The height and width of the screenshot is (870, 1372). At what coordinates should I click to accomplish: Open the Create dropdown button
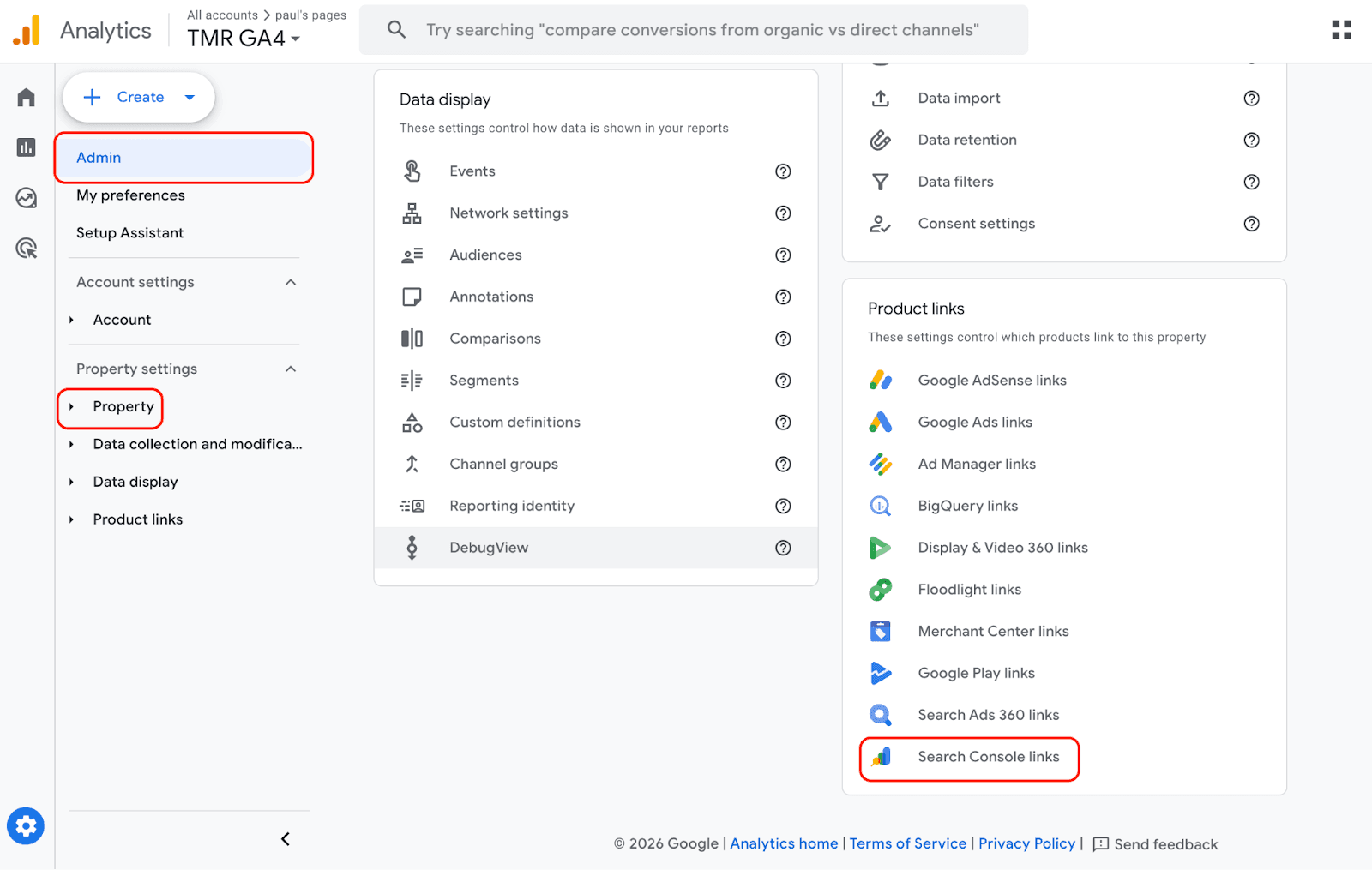pos(139,98)
